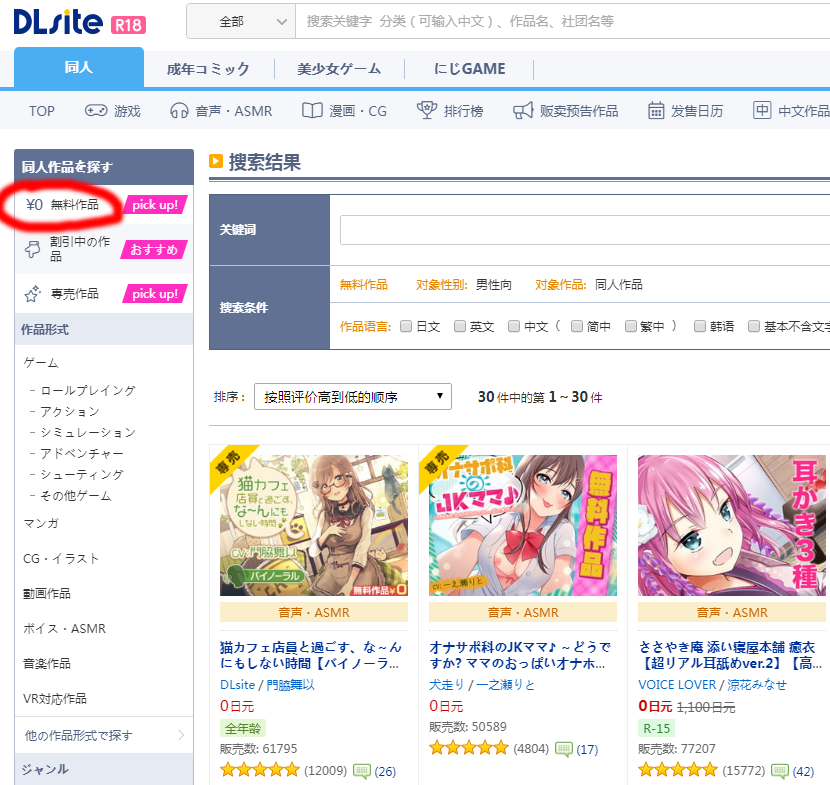The image size is (830, 785).
Task: Check the 简中 language checkbox
Action: [577, 326]
